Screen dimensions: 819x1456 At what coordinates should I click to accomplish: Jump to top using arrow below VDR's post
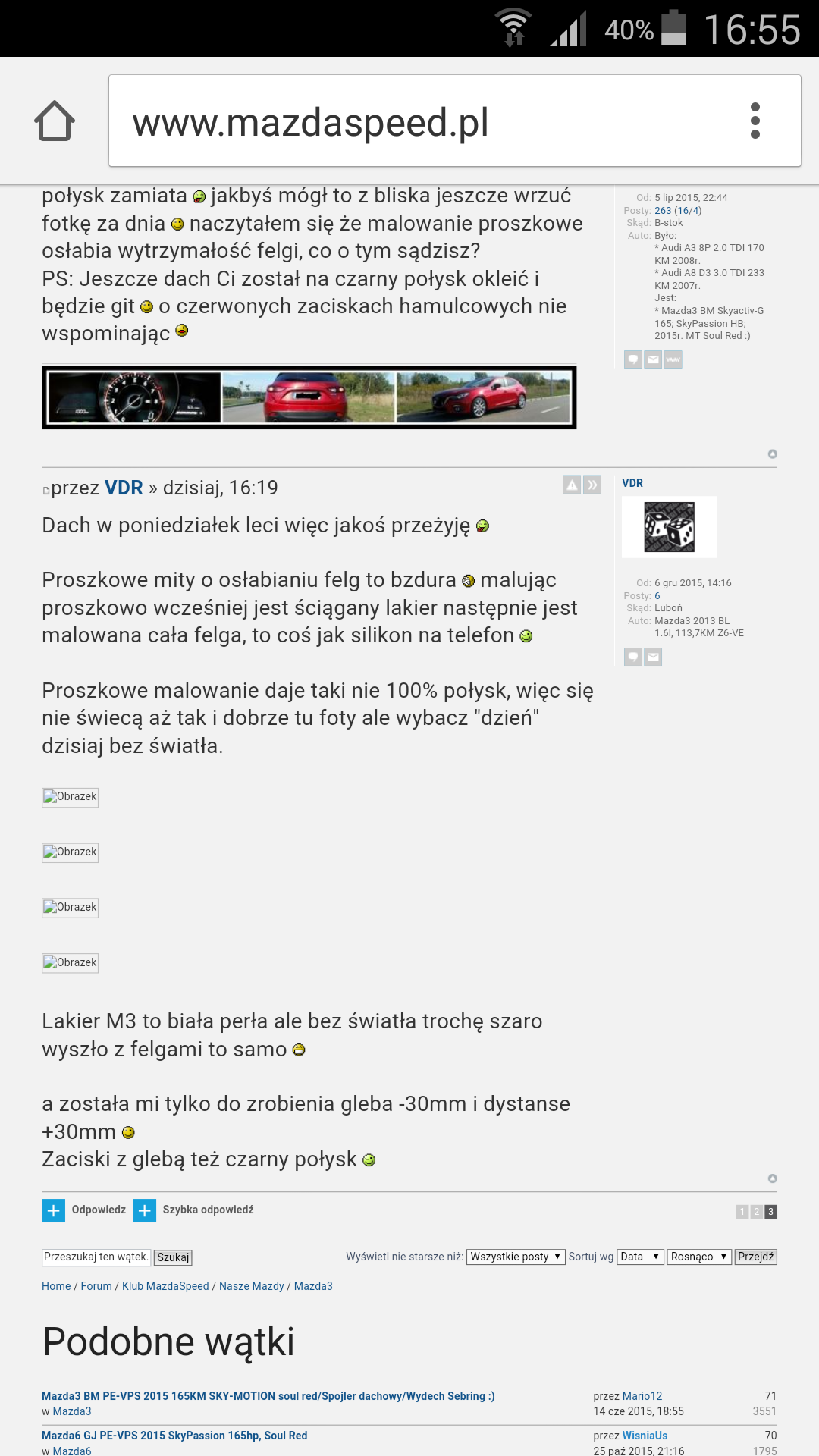pyautogui.click(x=772, y=1178)
